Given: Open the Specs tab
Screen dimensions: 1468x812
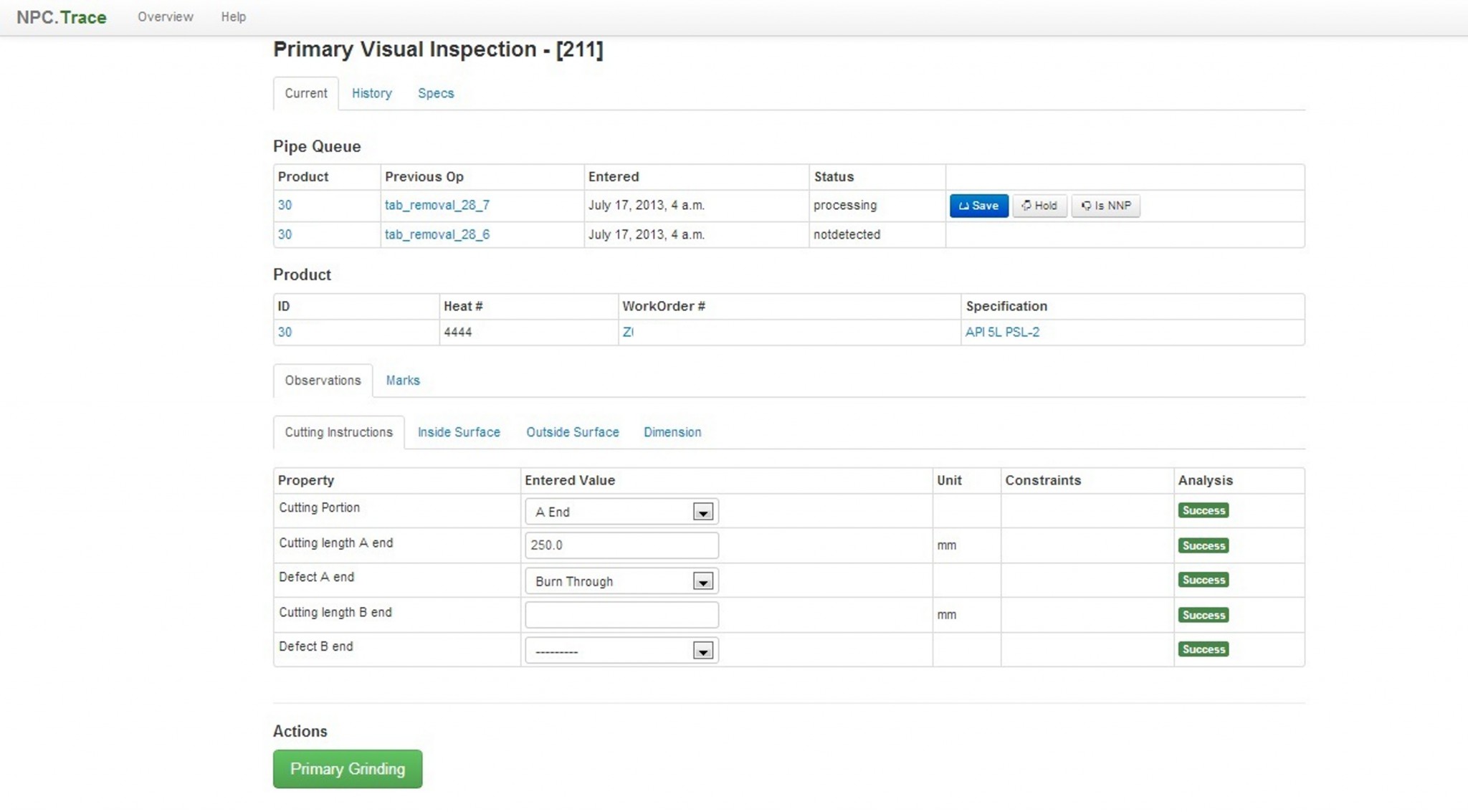Looking at the screenshot, I should (x=435, y=93).
